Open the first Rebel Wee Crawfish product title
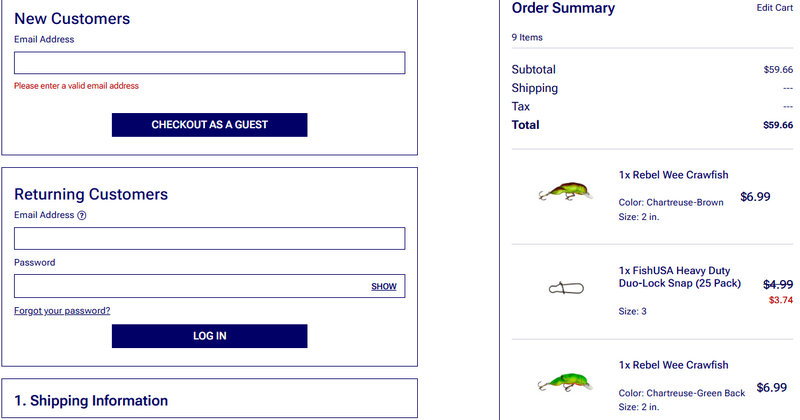This screenshot has width=800, height=420. click(x=673, y=175)
